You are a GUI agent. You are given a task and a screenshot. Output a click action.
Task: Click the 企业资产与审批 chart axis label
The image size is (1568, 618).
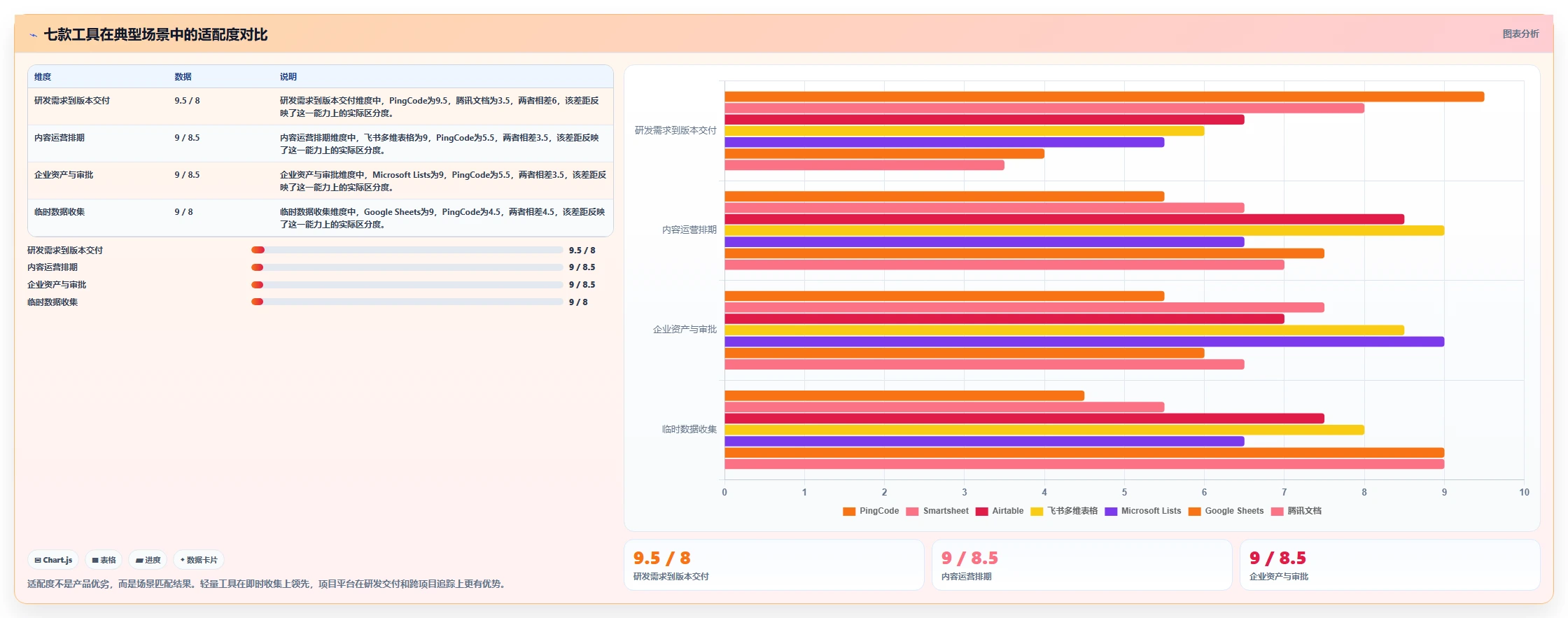(685, 330)
